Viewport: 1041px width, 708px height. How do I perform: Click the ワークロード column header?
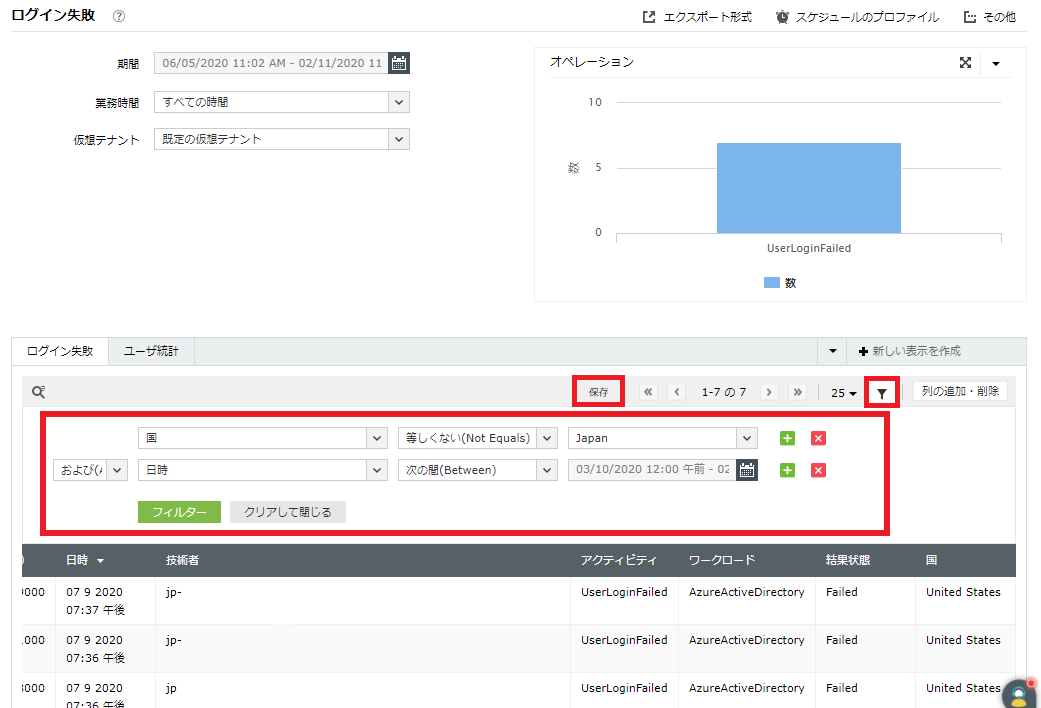click(722, 561)
